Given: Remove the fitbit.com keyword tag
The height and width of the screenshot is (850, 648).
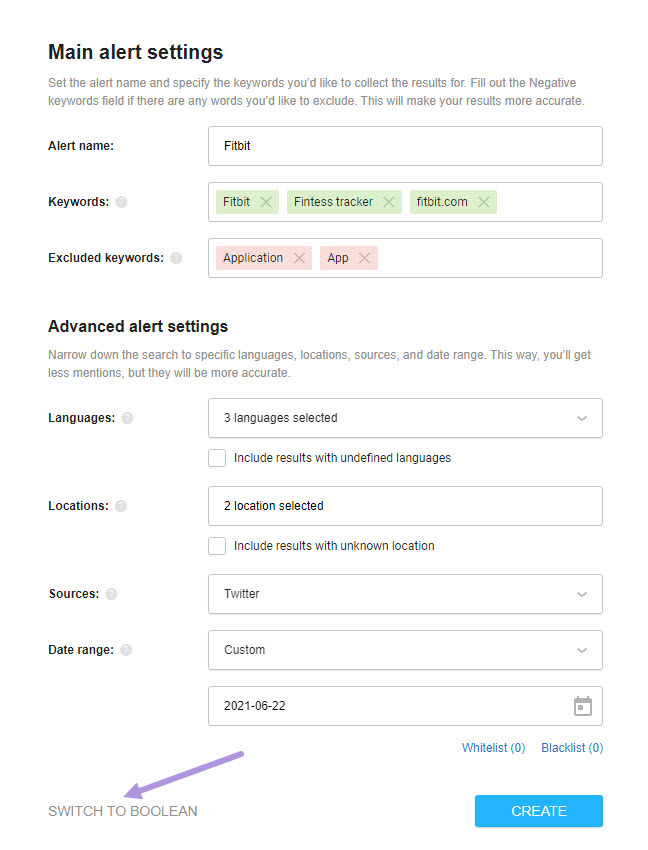Looking at the screenshot, I should click(x=484, y=202).
